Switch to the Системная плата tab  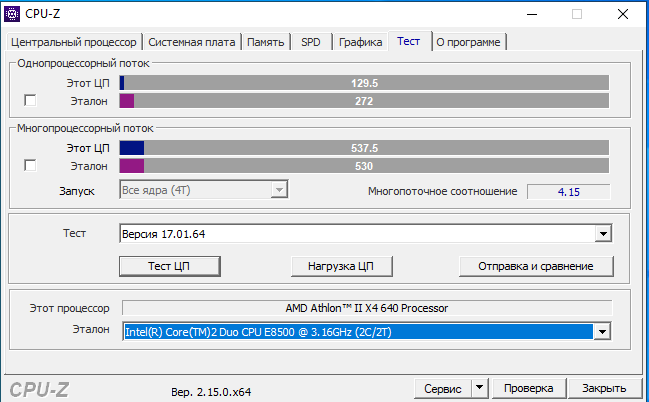(192, 42)
